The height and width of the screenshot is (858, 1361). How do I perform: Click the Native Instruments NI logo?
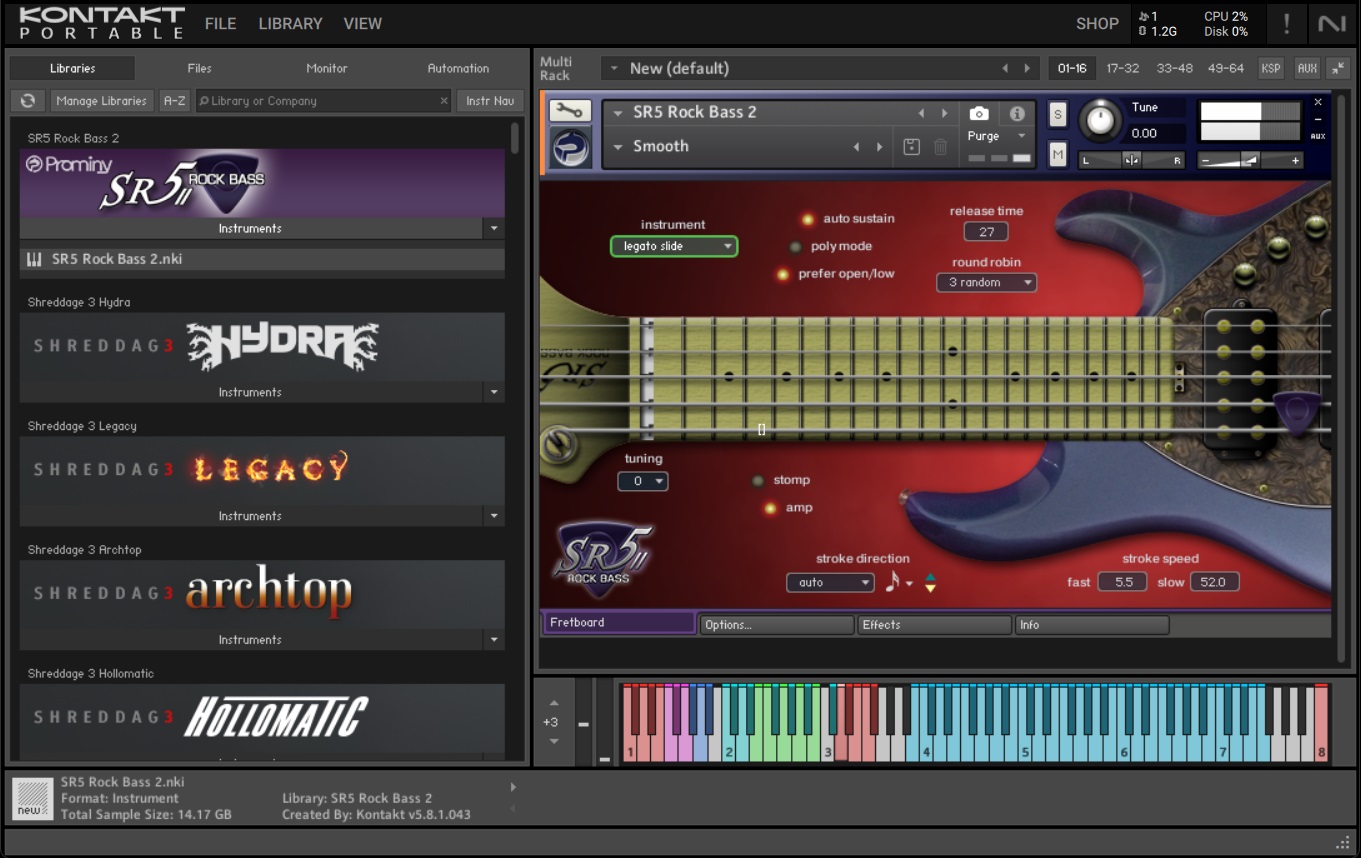click(x=1332, y=23)
